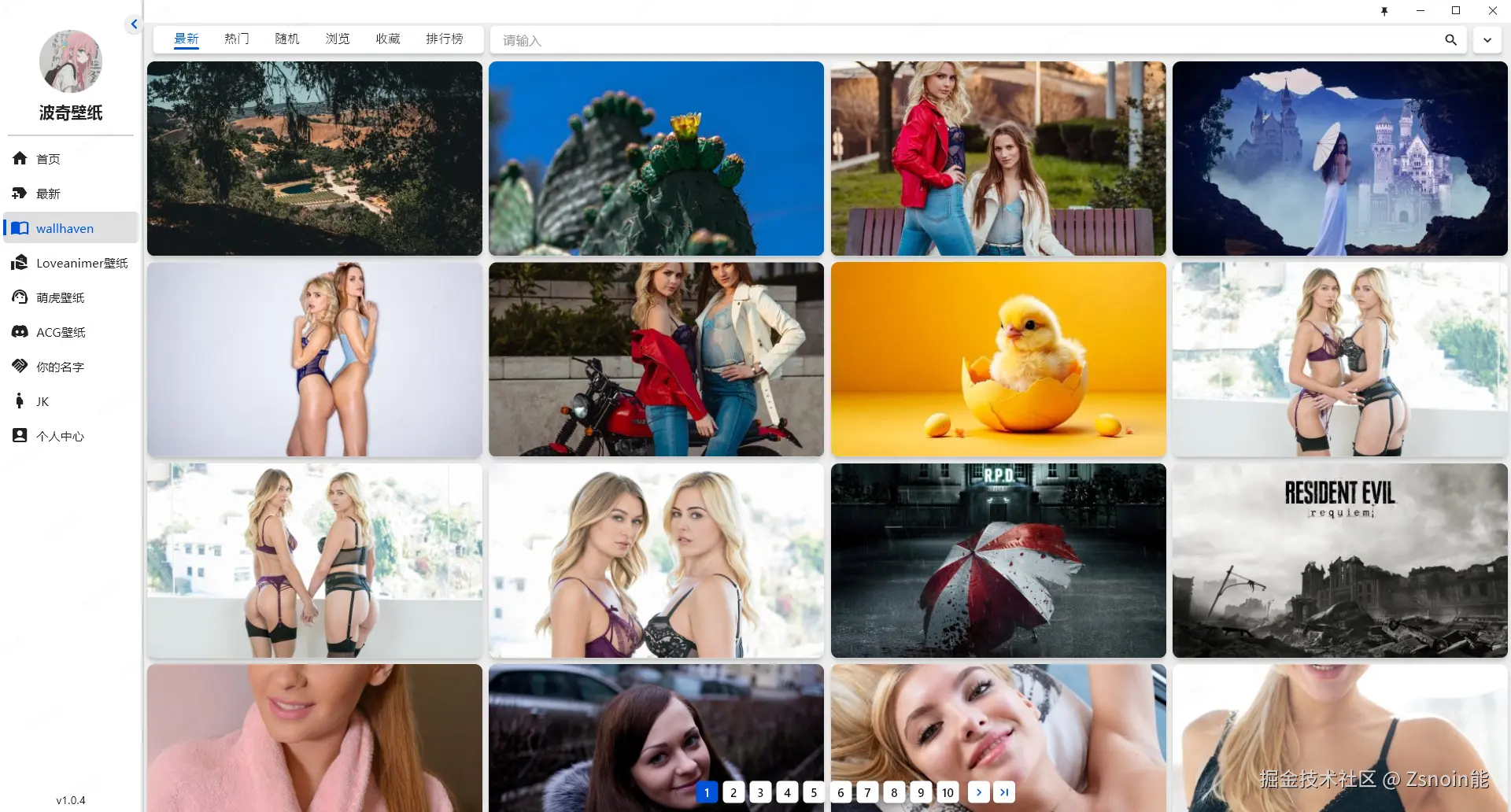Open the hillside landscape wallpaper
1511x812 pixels.
(315, 158)
